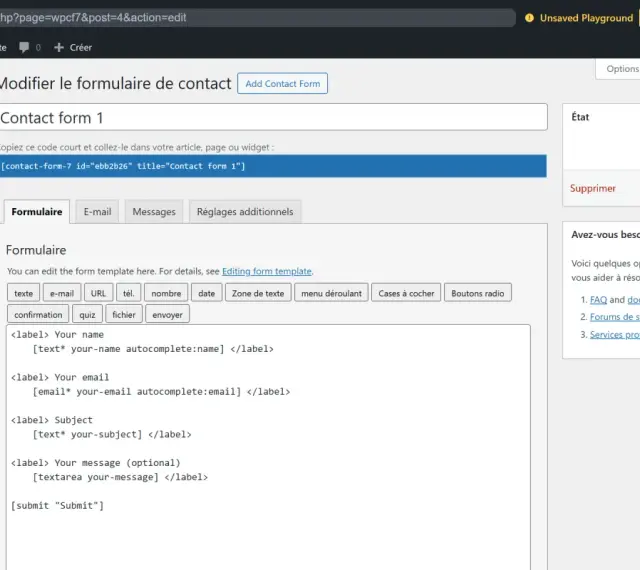Insert a Boutons radio tag
Viewport: 640px width, 570px height.
[x=478, y=293]
